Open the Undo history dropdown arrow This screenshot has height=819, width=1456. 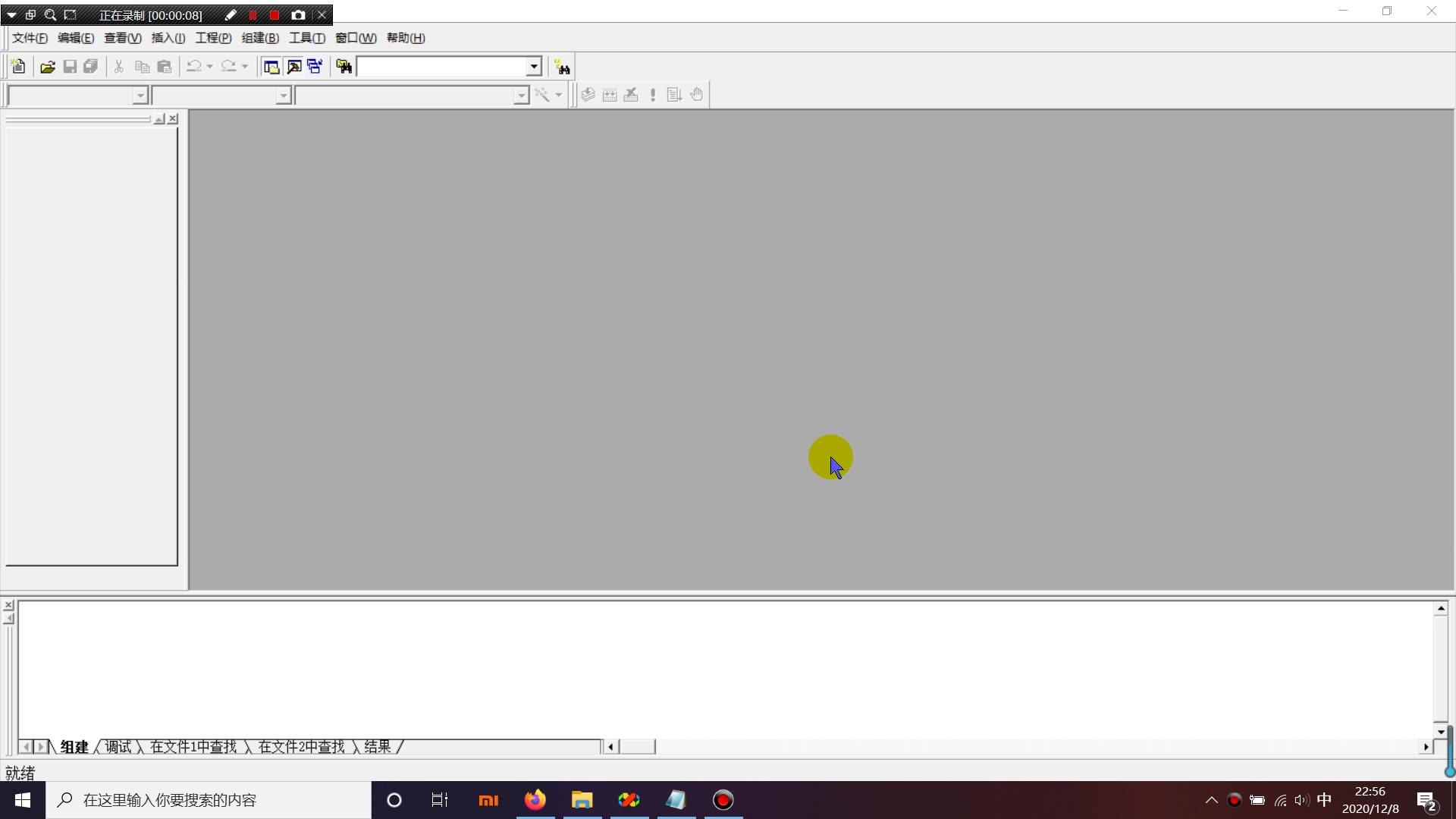click(210, 67)
